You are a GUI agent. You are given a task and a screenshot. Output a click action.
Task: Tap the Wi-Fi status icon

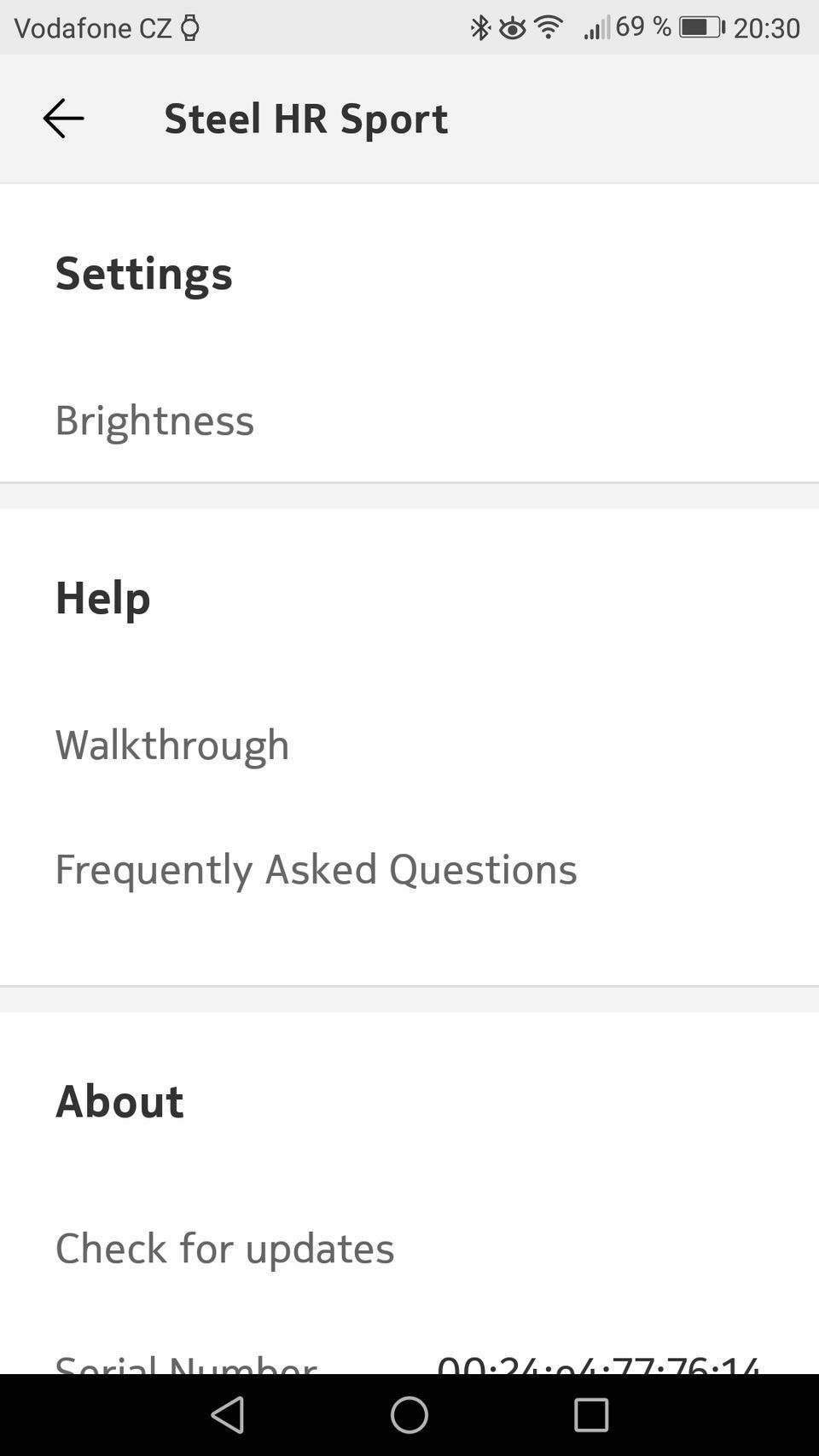pos(549,27)
